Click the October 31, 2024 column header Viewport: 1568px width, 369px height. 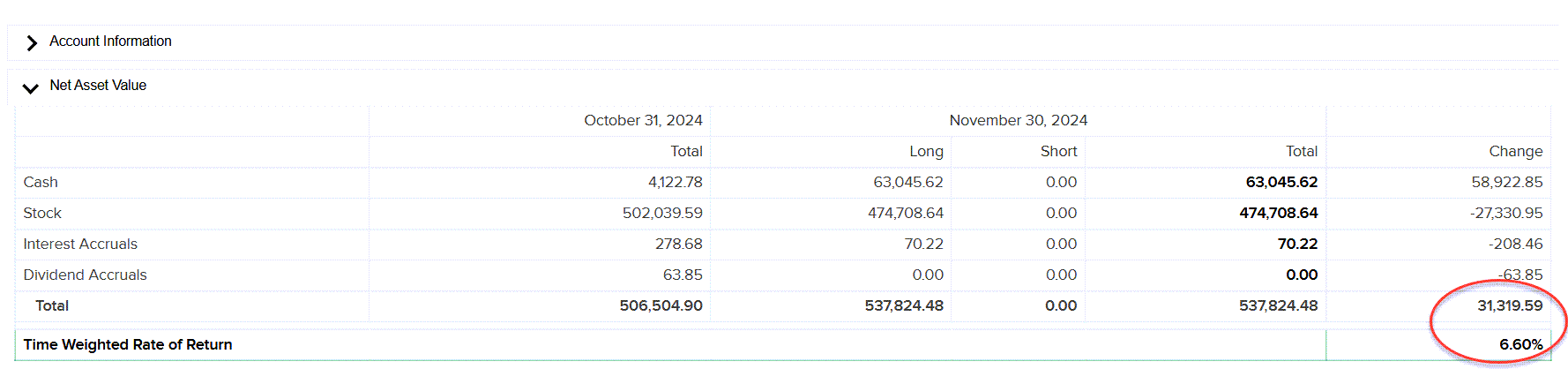643,121
